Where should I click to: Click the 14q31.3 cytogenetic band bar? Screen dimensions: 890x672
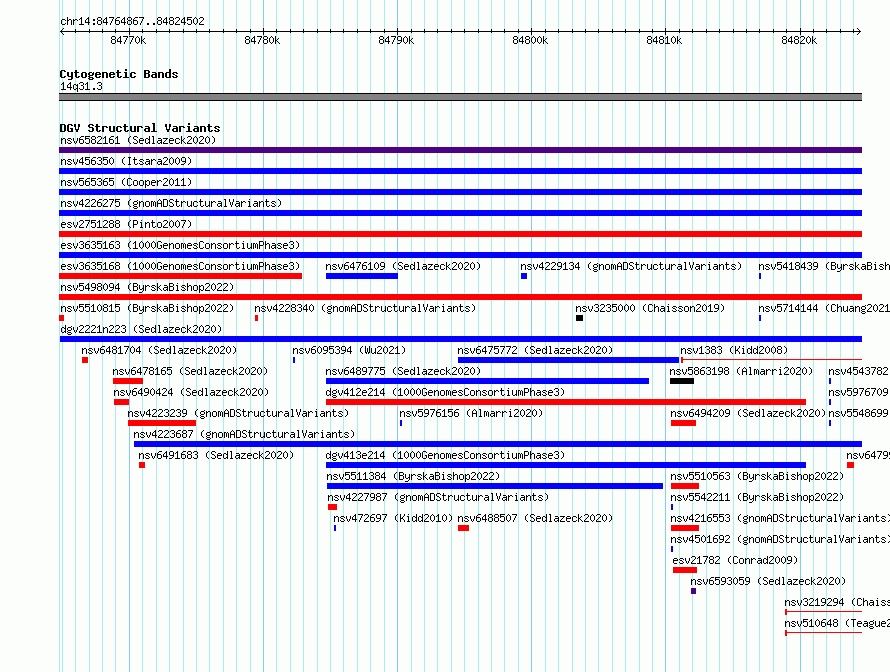[460, 97]
